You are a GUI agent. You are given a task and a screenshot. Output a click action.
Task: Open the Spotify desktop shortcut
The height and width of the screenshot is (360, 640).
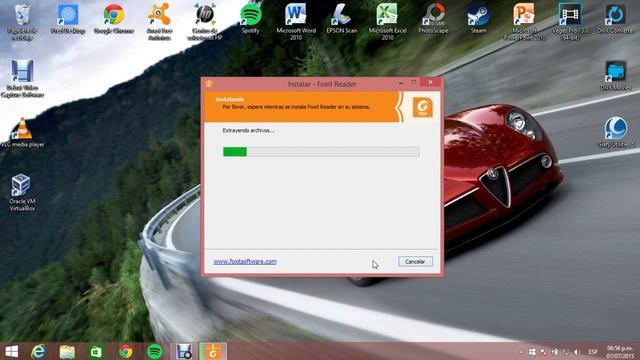(250, 18)
